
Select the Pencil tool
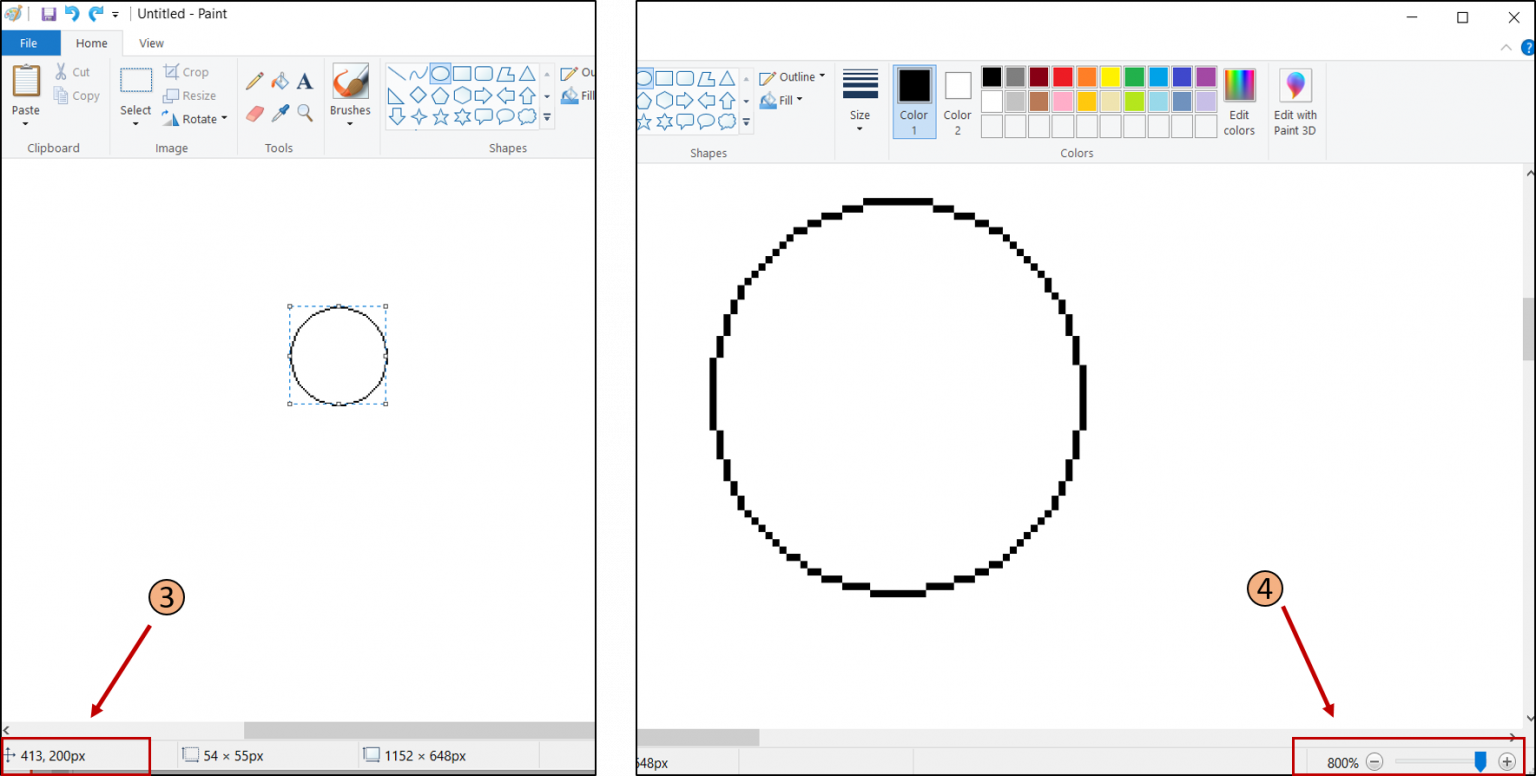pos(255,80)
